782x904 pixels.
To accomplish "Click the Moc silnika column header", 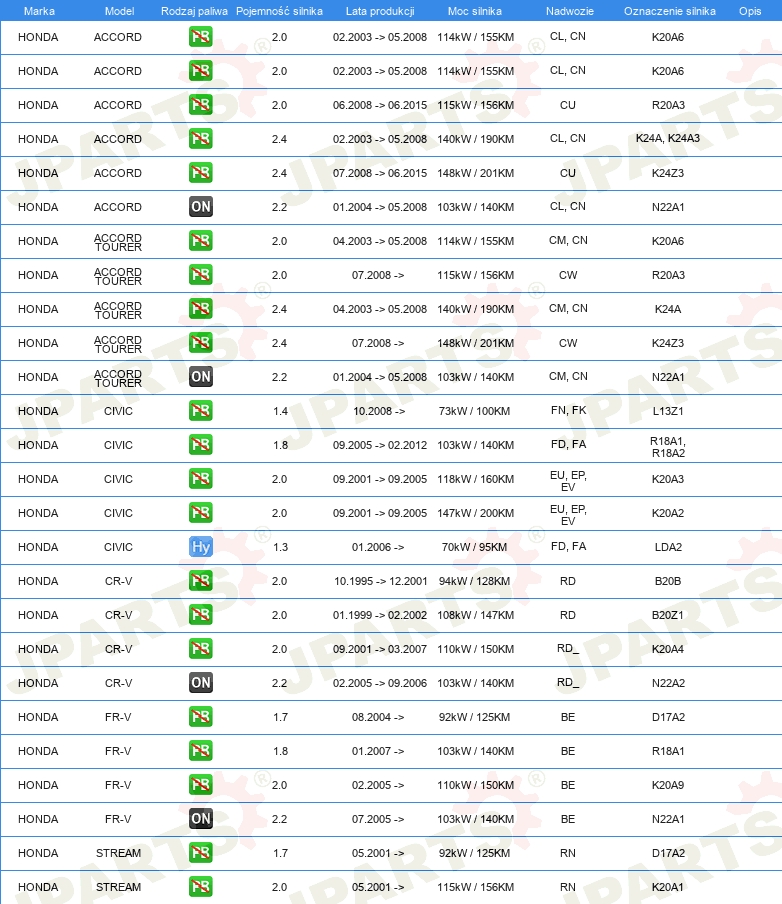I will click(x=475, y=11).
